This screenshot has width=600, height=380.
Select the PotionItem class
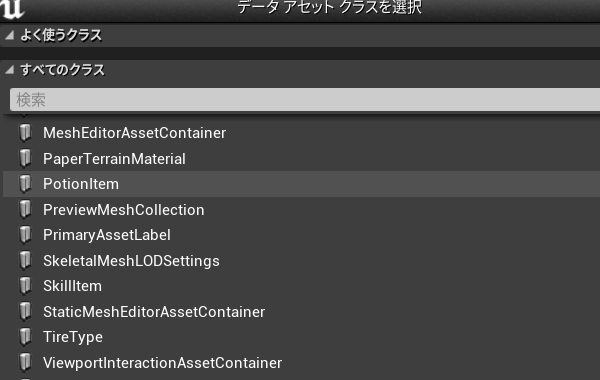(302, 184)
